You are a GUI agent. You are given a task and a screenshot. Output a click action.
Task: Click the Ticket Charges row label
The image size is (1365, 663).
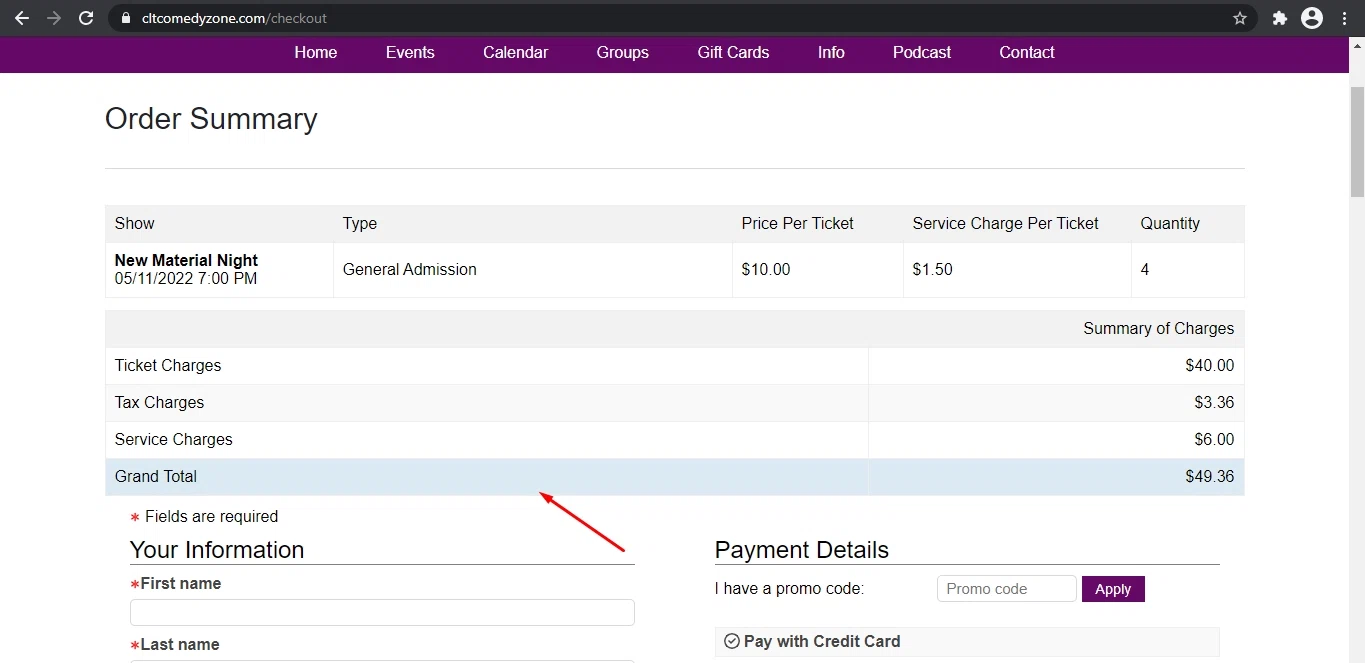tap(168, 366)
